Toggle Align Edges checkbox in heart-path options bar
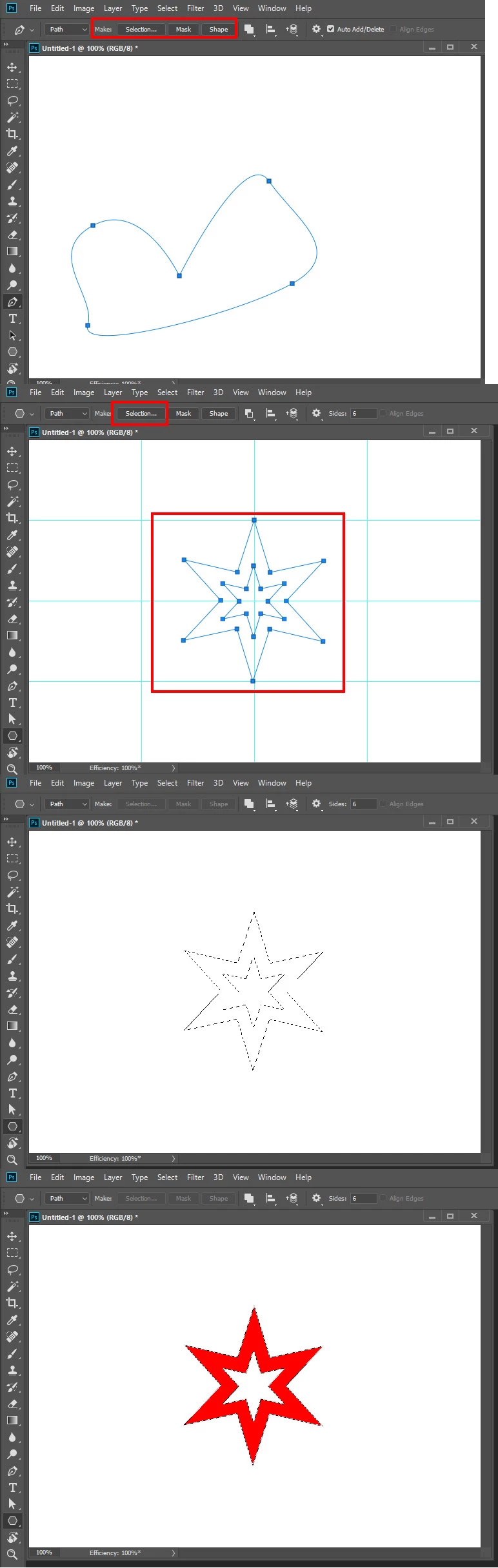This screenshot has width=498, height=1568. pos(393,30)
